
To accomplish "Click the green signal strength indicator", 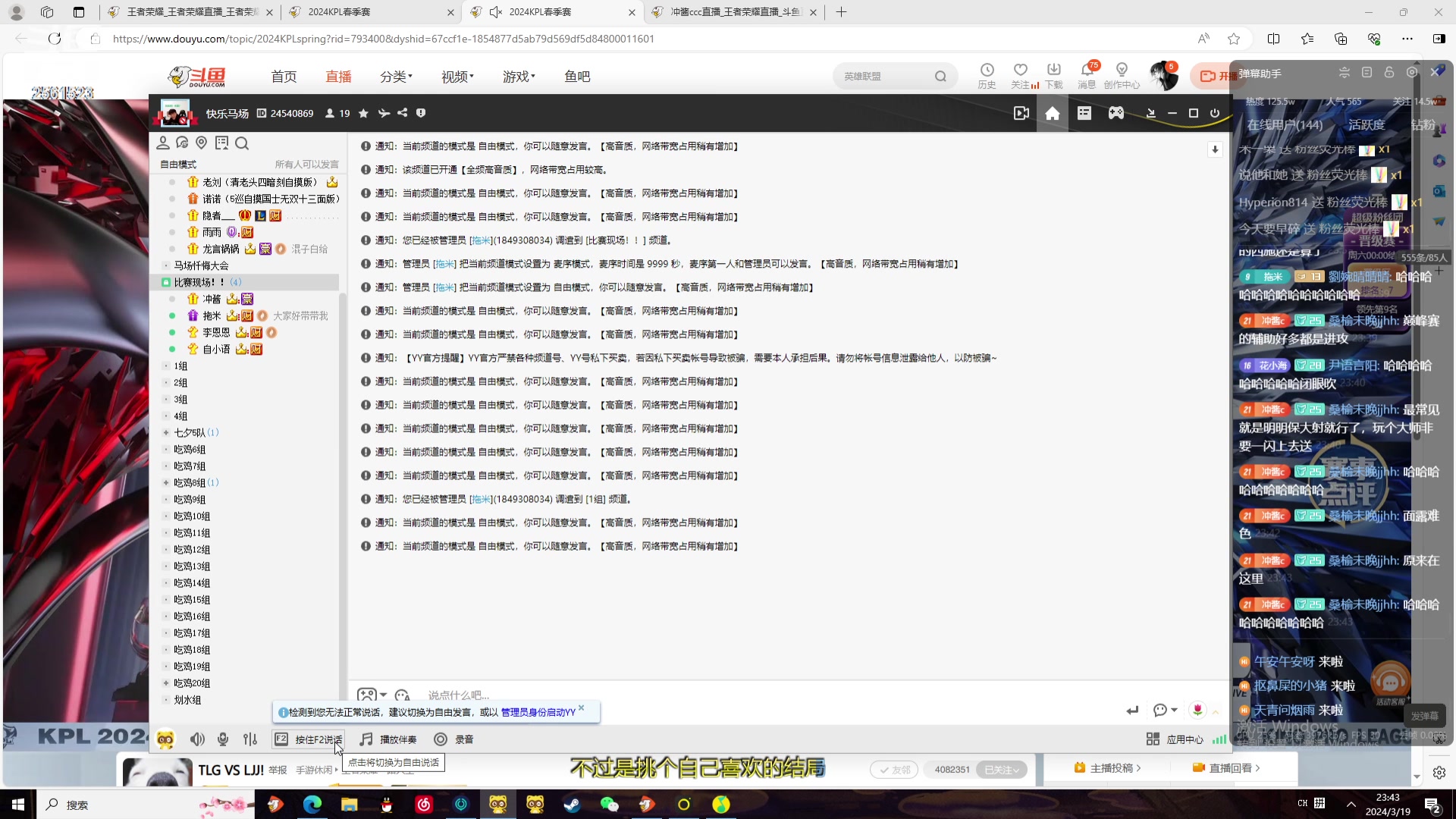I will (1219, 739).
